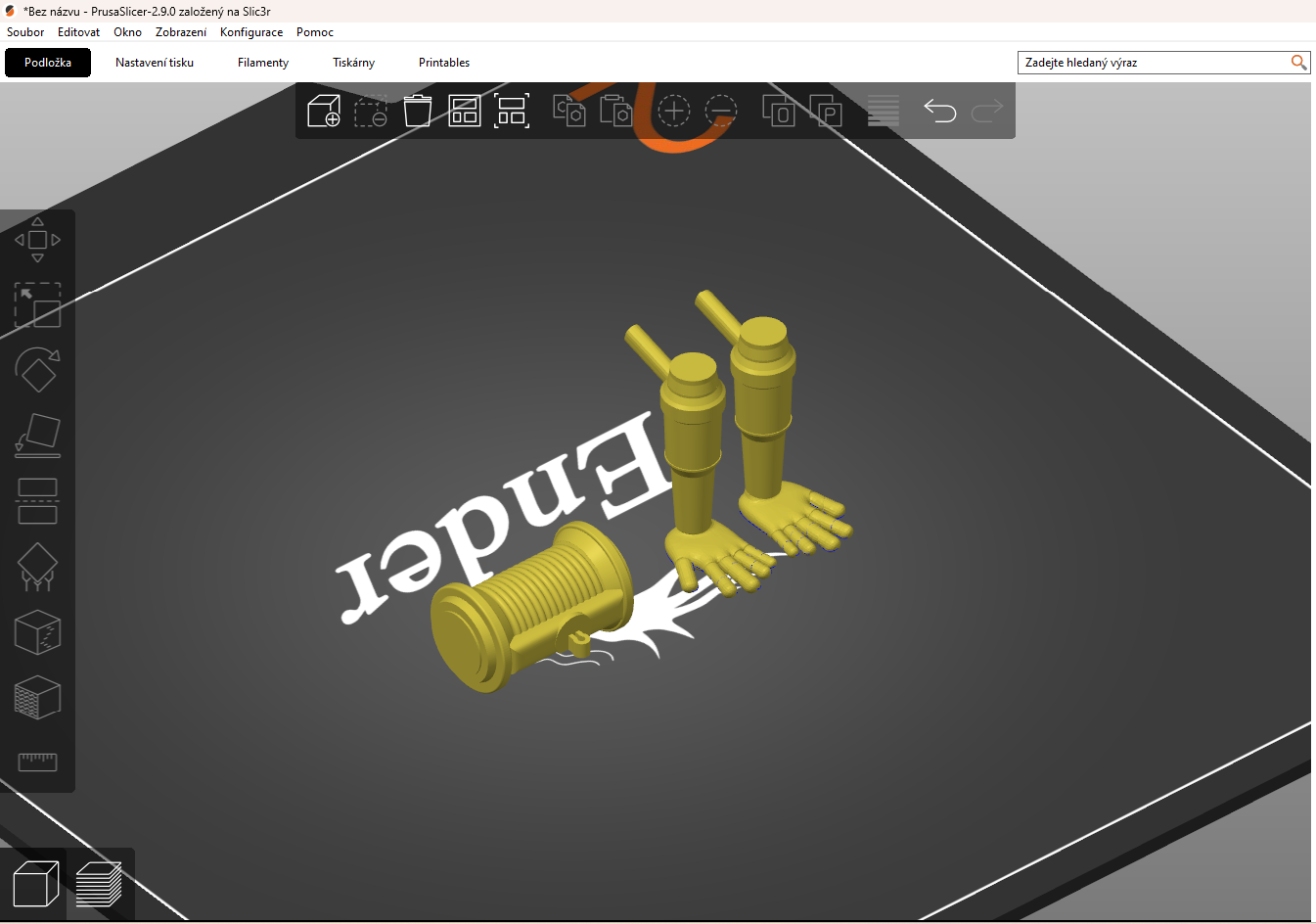Switch to the Tiskárny tab
This screenshot has height=924, width=1316.
pyautogui.click(x=353, y=63)
